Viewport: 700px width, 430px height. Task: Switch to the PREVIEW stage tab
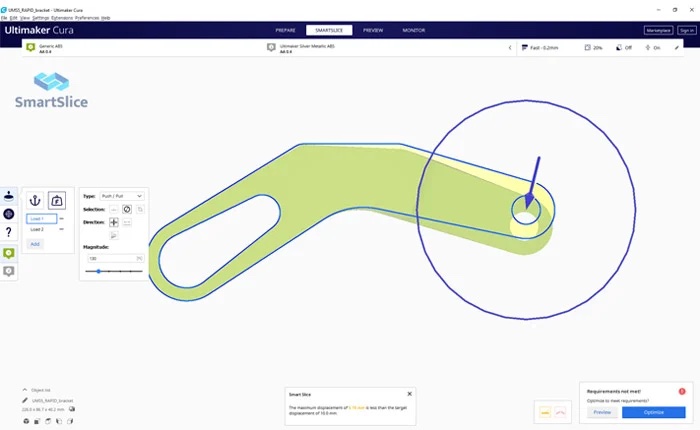[x=373, y=30]
